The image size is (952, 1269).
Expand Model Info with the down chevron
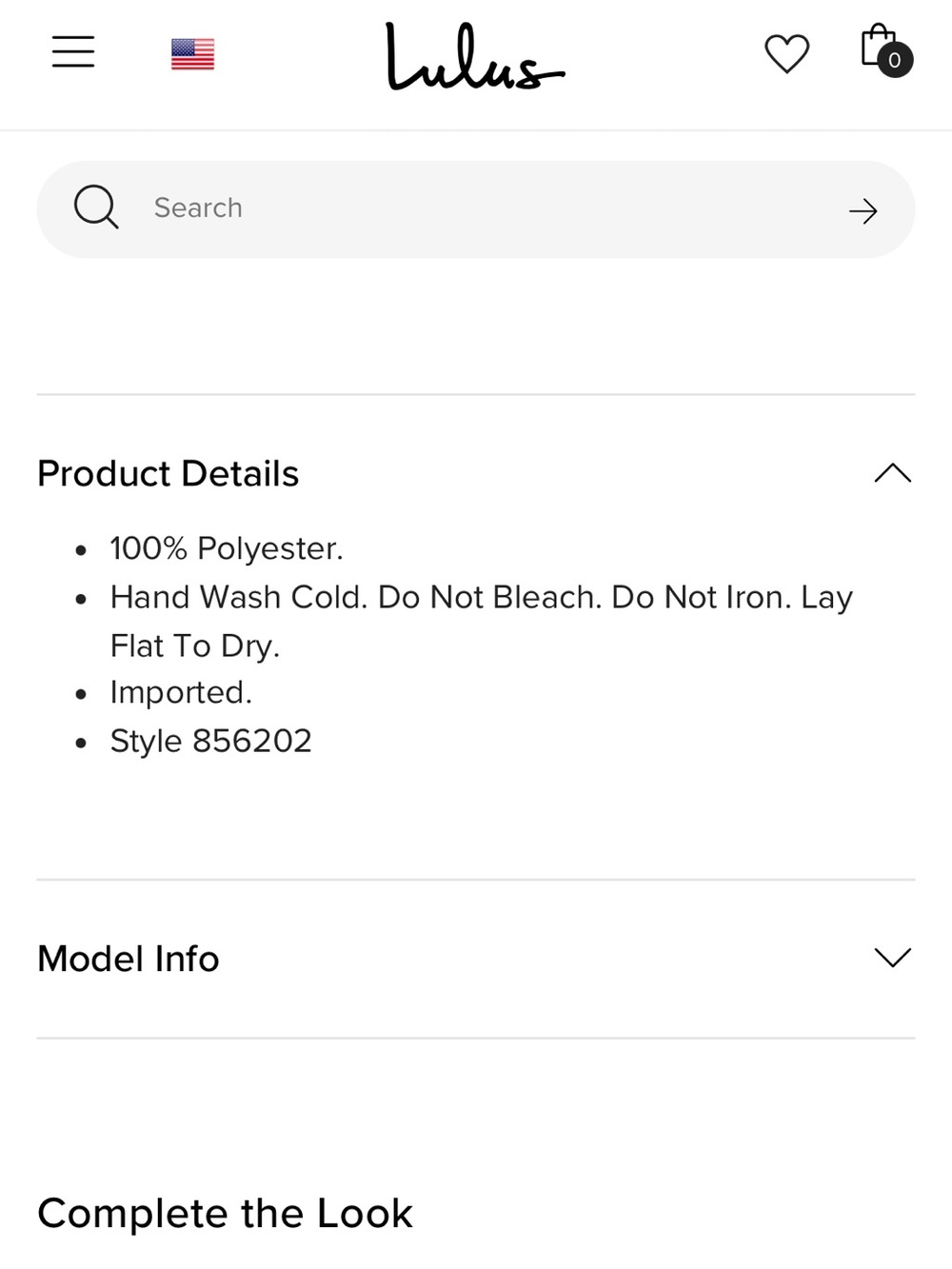coord(893,958)
